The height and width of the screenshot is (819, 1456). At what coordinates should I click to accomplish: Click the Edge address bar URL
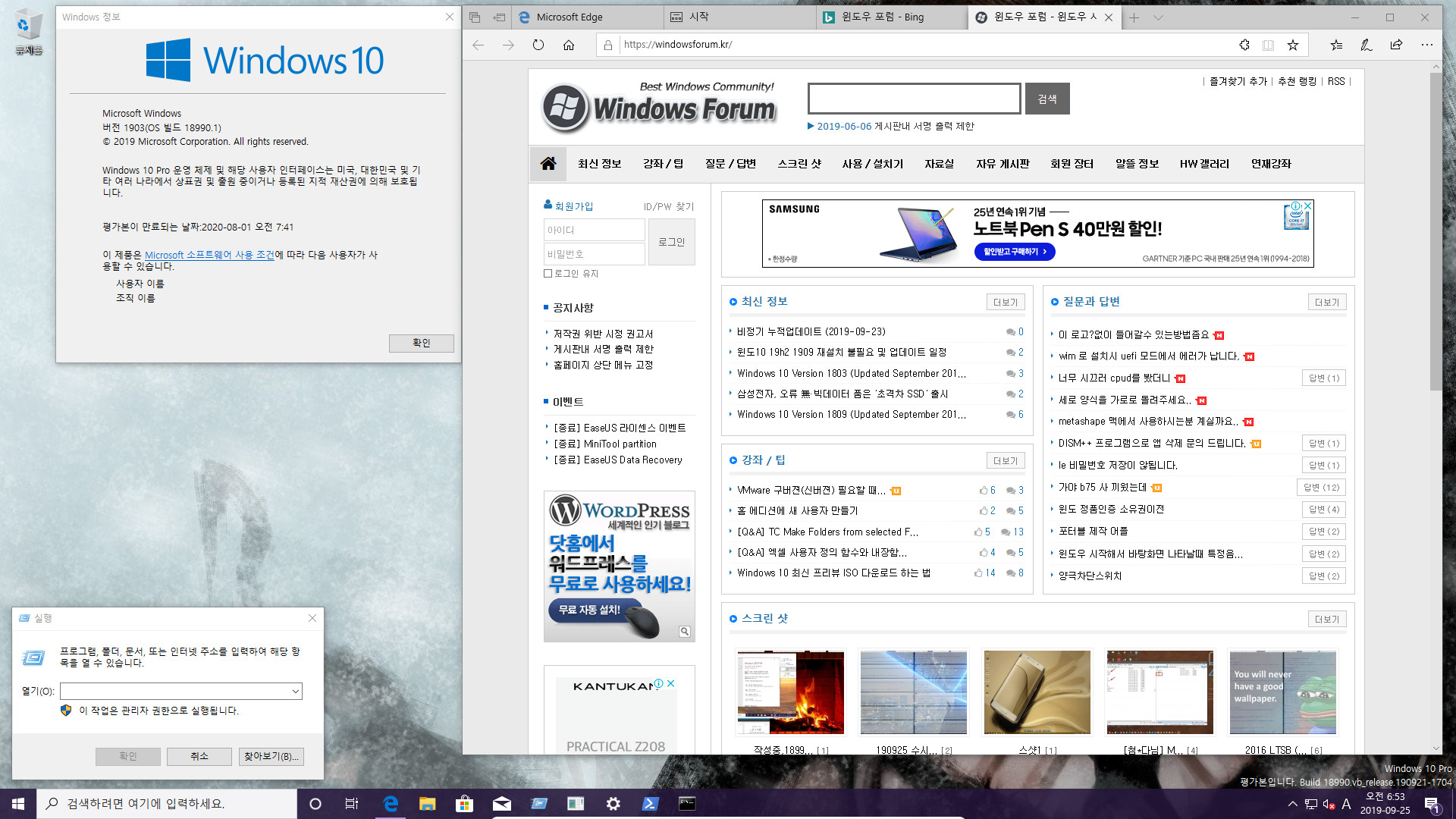pos(678,45)
